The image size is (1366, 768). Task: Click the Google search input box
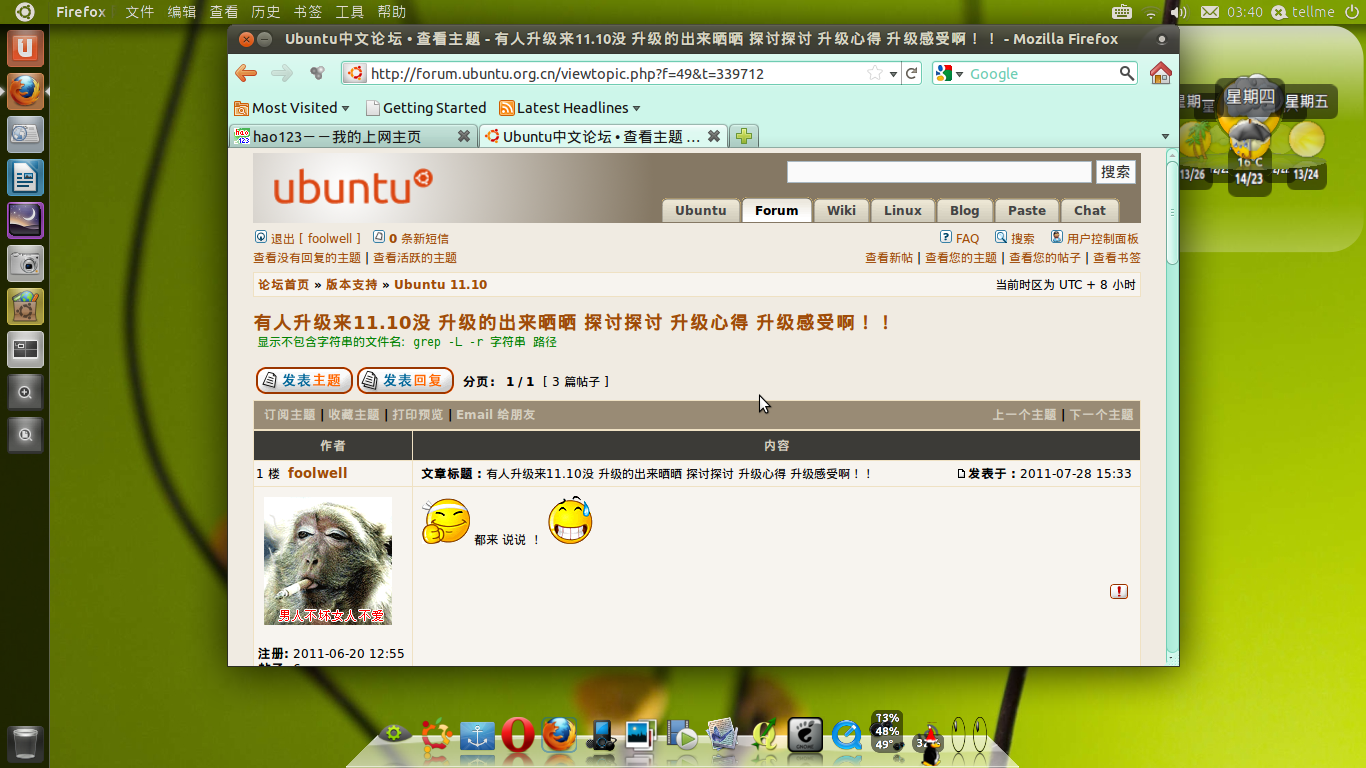coord(1042,73)
